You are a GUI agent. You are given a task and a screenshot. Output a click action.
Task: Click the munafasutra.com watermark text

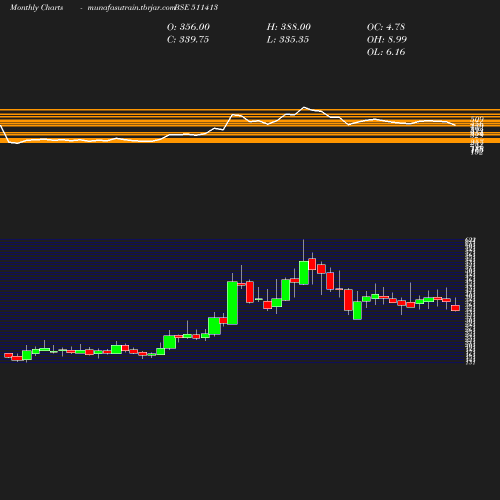click(x=131, y=7)
